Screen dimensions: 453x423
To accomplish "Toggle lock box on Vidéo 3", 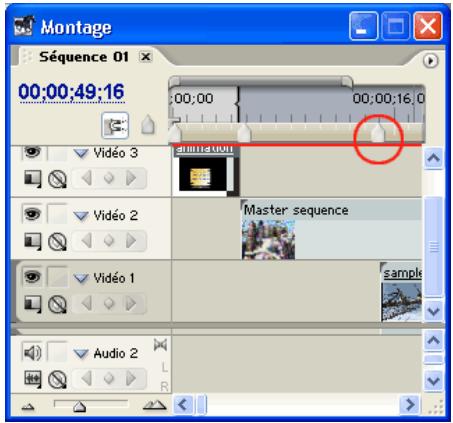I will coord(57,153).
